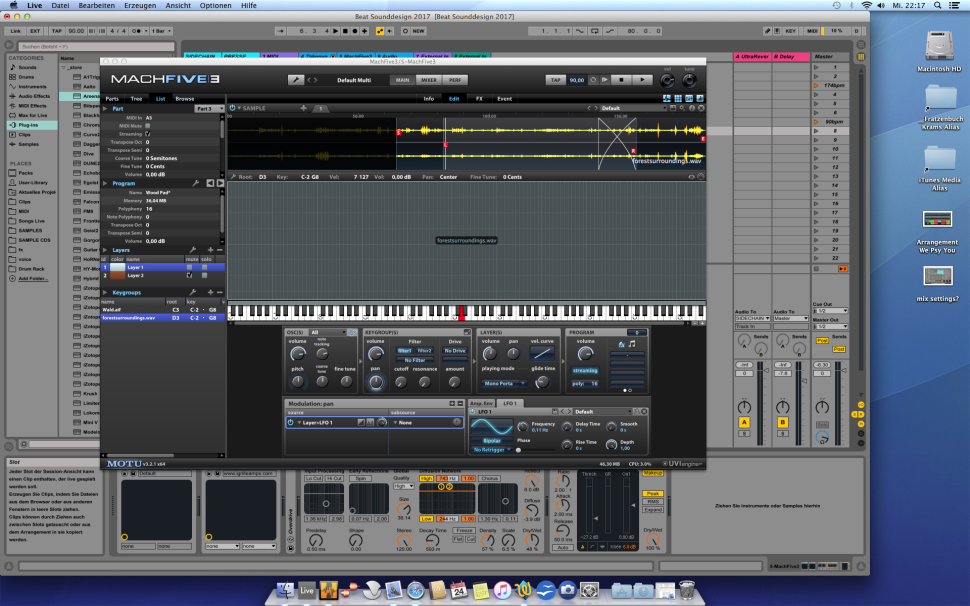This screenshot has width=970, height=606.
Task: Remove a keygroup with the minus icon
Action: [x=219, y=292]
